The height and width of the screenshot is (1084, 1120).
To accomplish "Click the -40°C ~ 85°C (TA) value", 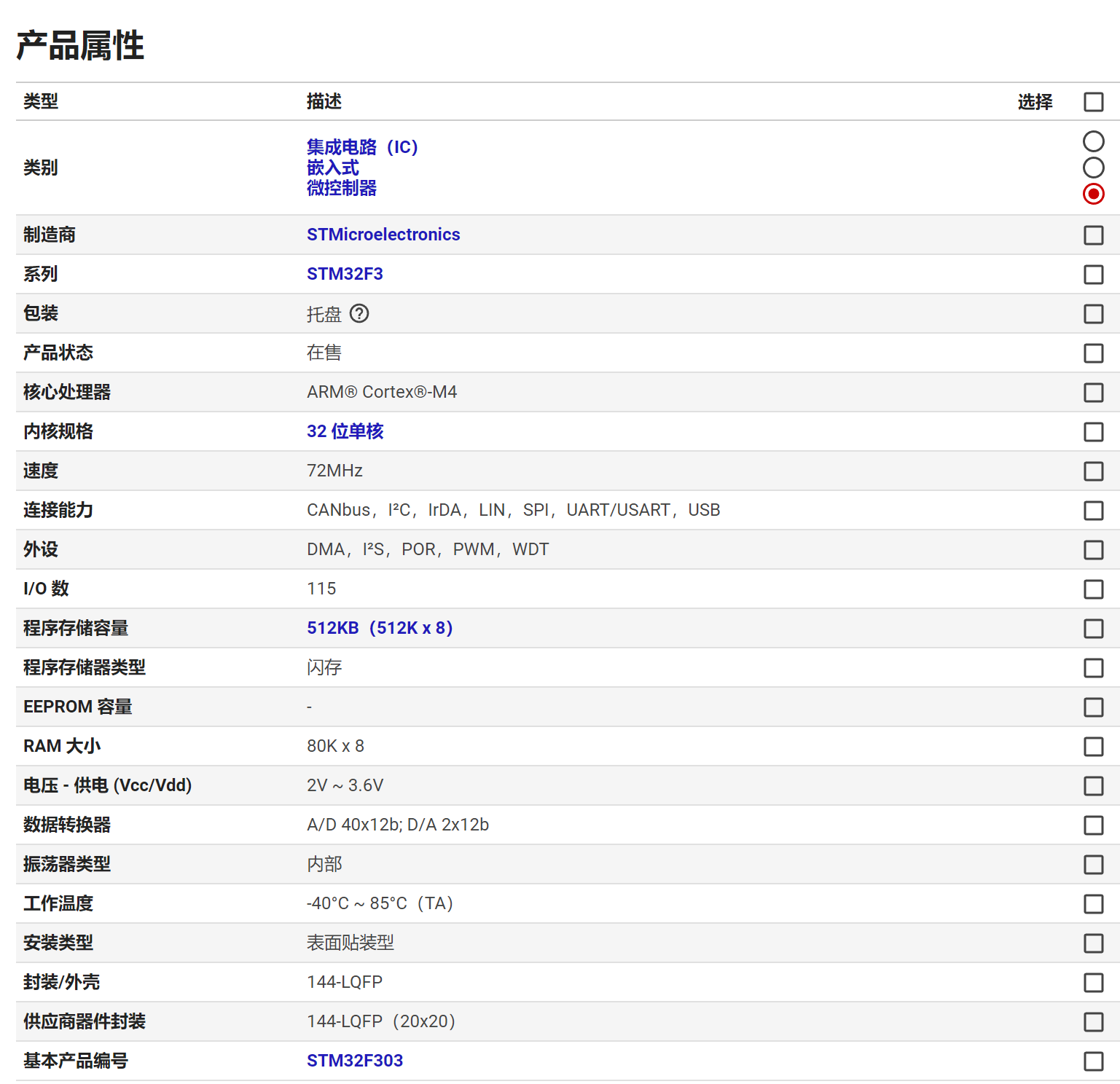I will [x=380, y=903].
